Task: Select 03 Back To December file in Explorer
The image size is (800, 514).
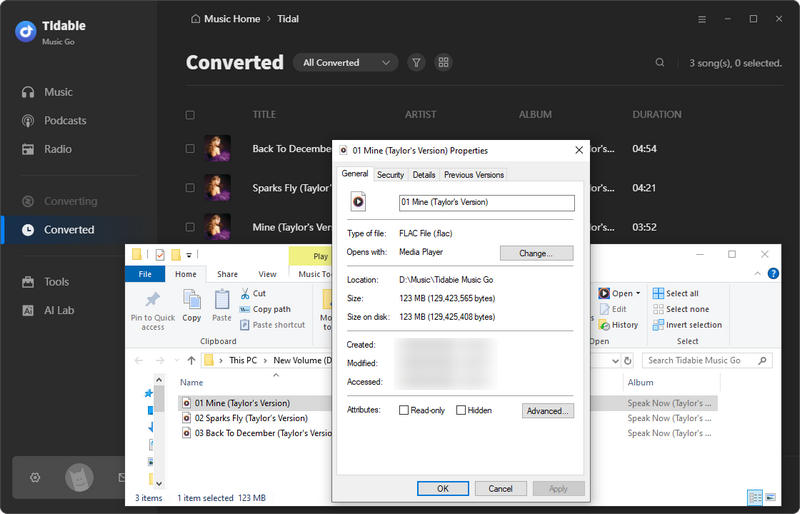Action: pyautogui.click(x=257, y=433)
